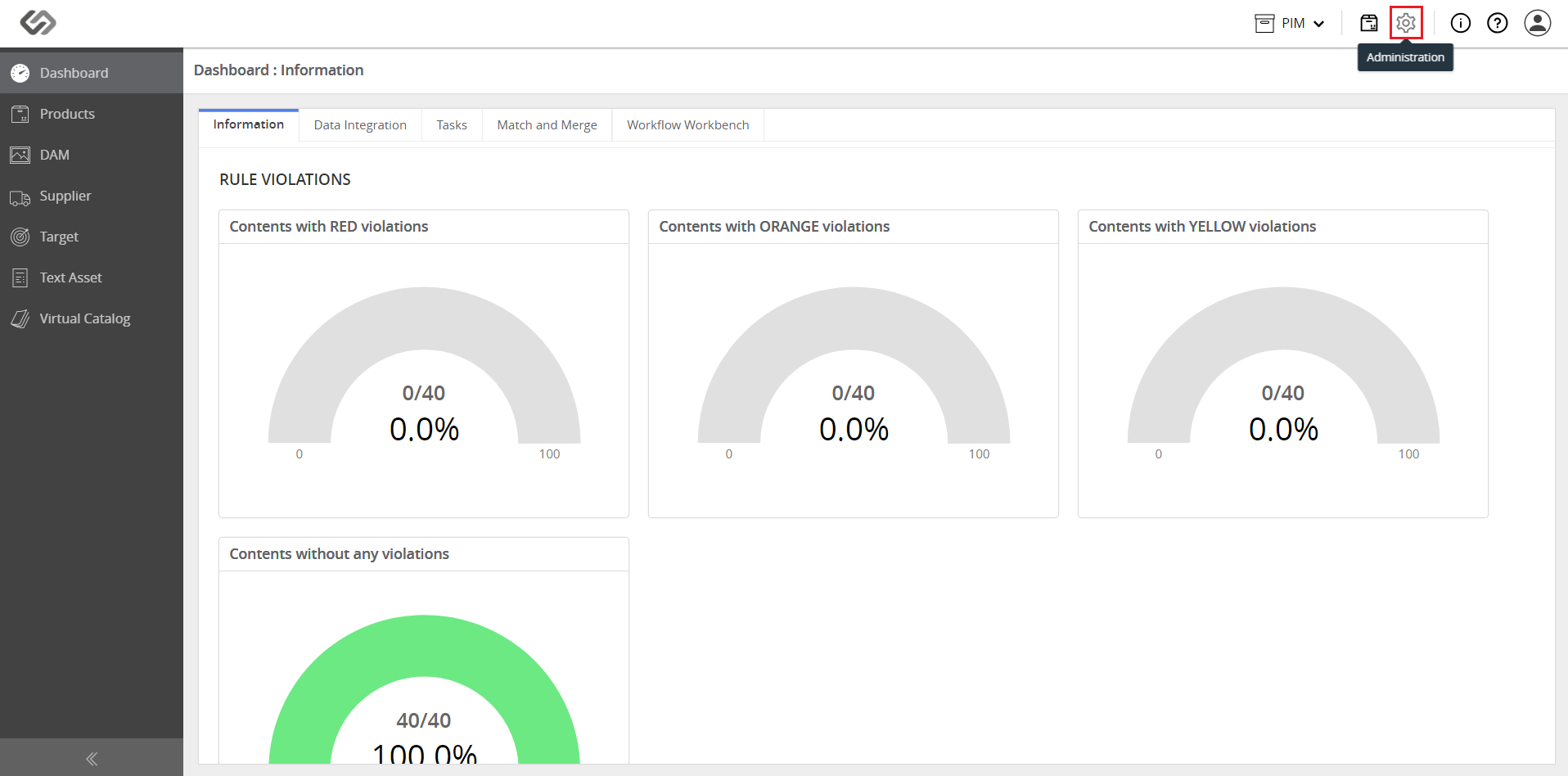The width and height of the screenshot is (1568, 776).
Task: Switch to the Information tab
Action: [249, 124]
